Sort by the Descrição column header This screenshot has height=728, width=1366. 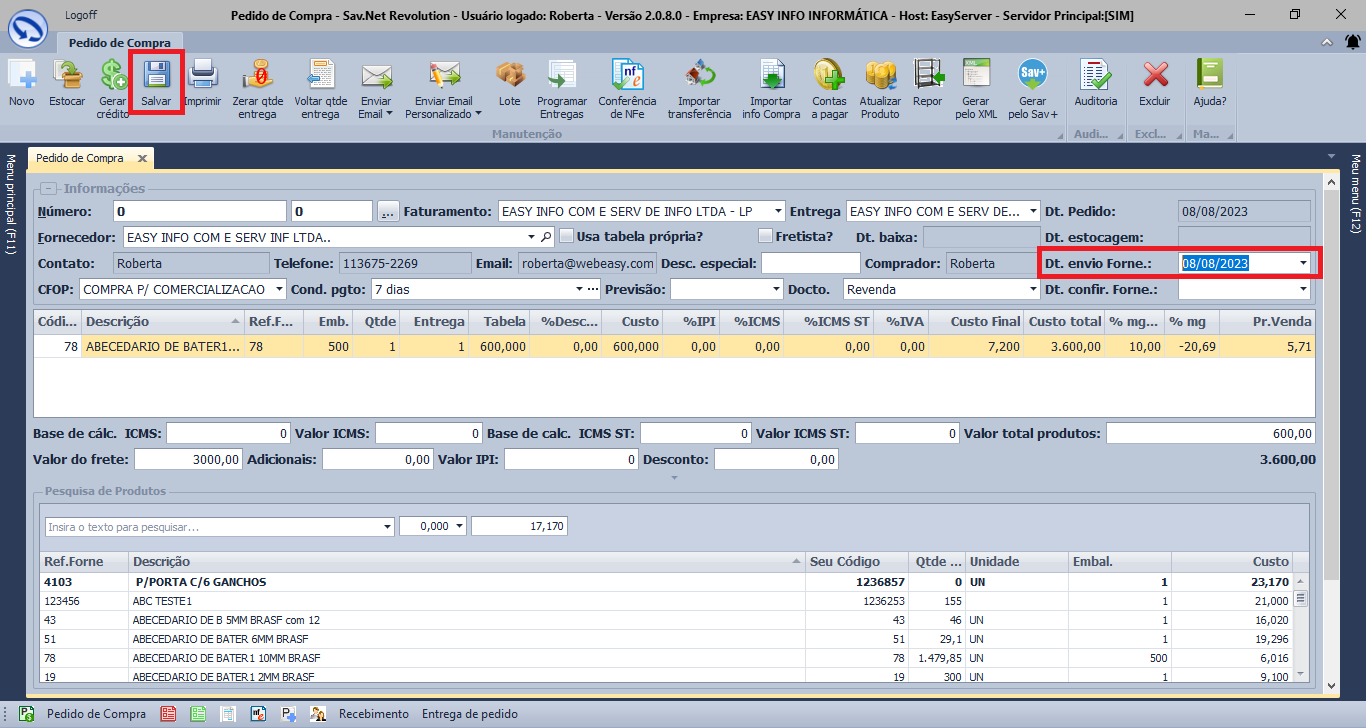coord(164,322)
